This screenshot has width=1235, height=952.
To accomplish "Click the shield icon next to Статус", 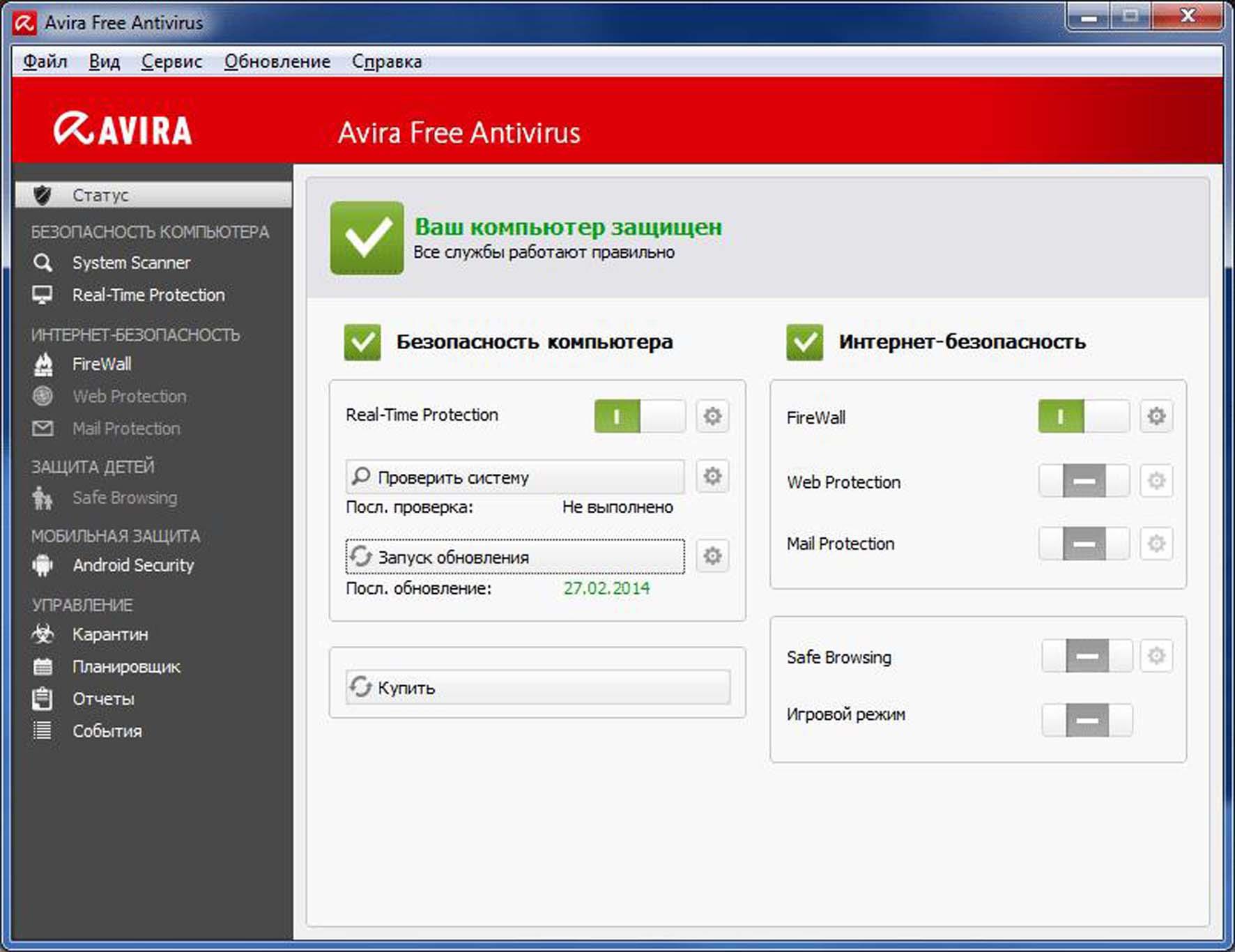I will pos(43,195).
